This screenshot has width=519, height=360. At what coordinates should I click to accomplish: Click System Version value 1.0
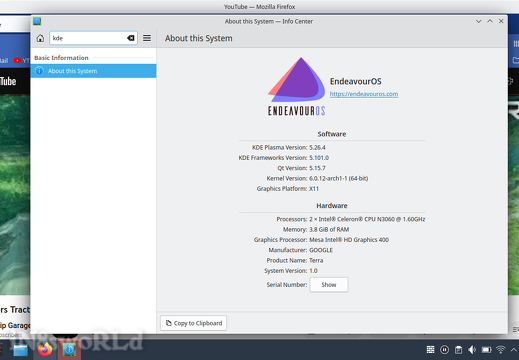point(313,271)
